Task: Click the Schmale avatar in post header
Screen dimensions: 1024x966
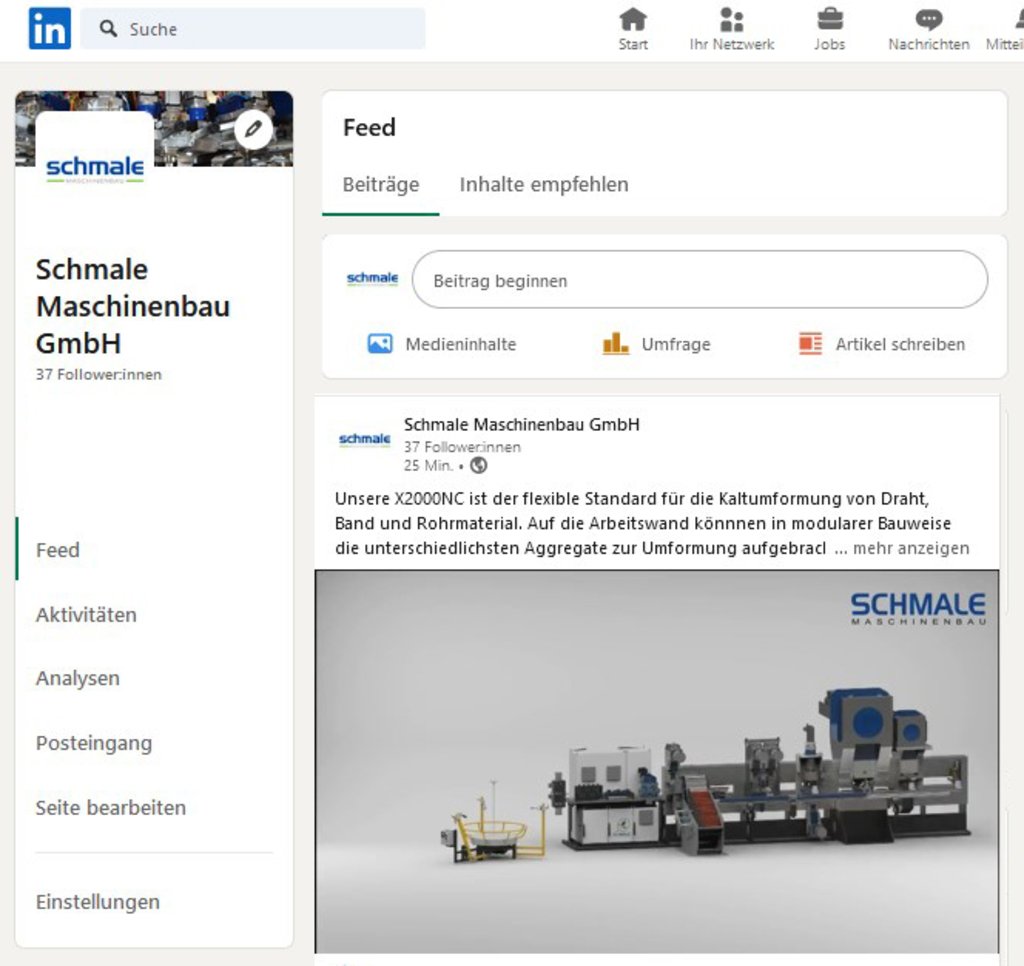Action: click(364, 440)
